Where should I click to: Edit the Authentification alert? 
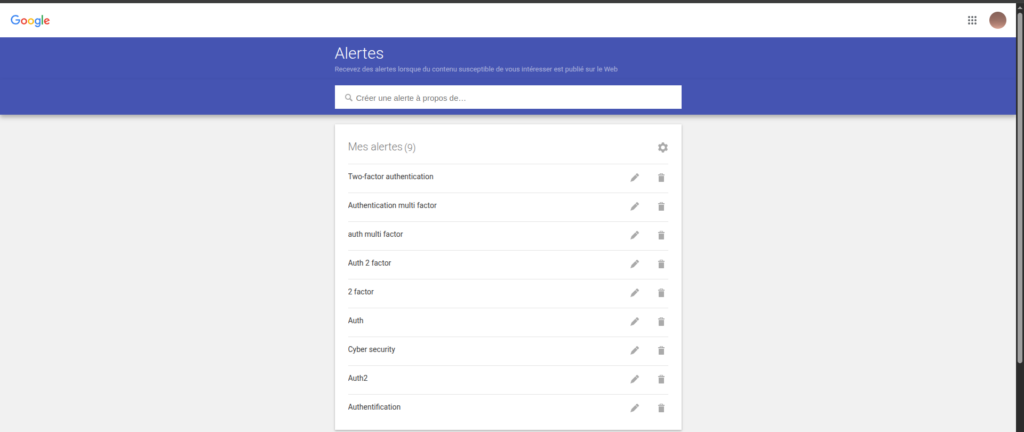coord(634,408)
